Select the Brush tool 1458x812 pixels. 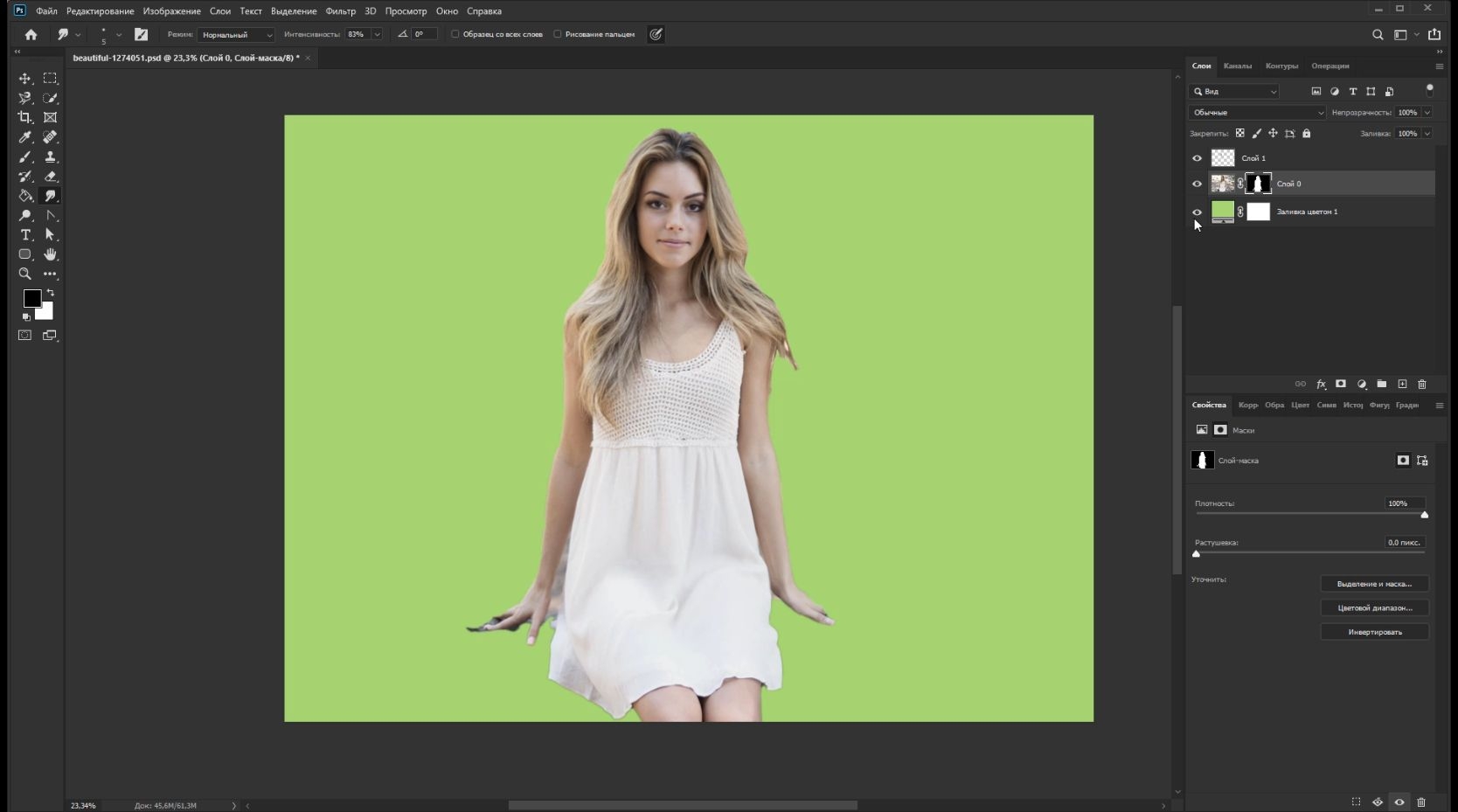point(24,157)
